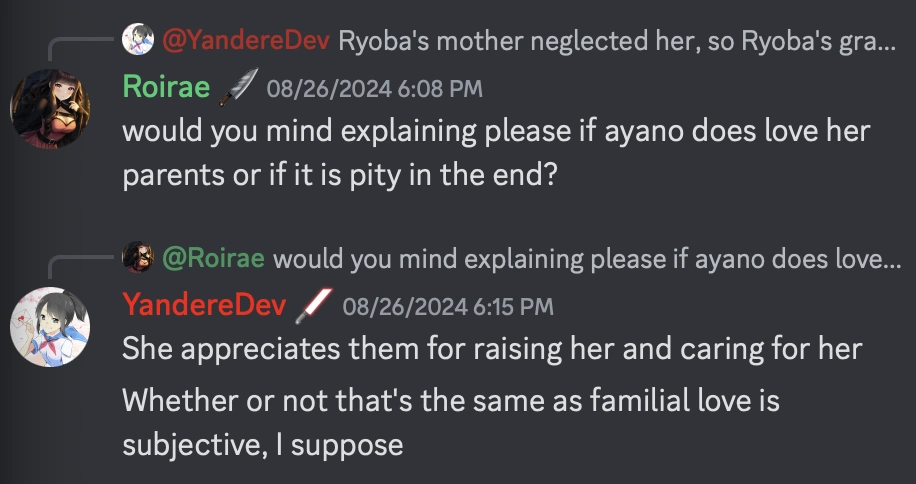The width and height of the screenshot is (916, 484).
Task: Click the green Roirae username
Action: (166, 88)
